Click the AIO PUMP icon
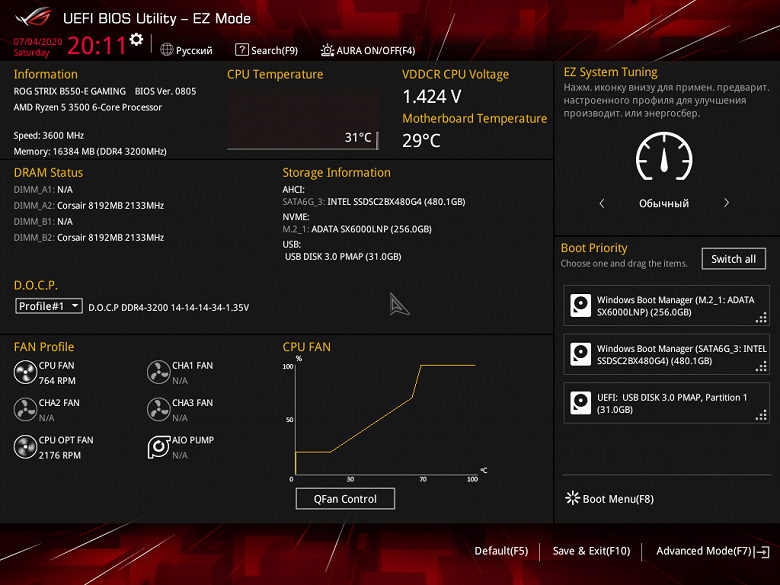 pos(159,447)
